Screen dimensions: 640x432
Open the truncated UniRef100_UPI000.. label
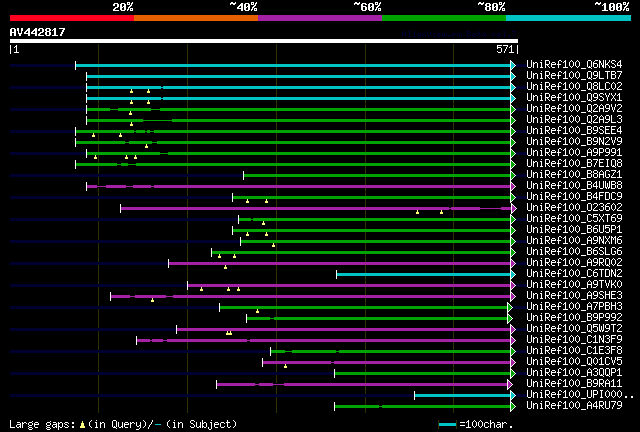580,395
